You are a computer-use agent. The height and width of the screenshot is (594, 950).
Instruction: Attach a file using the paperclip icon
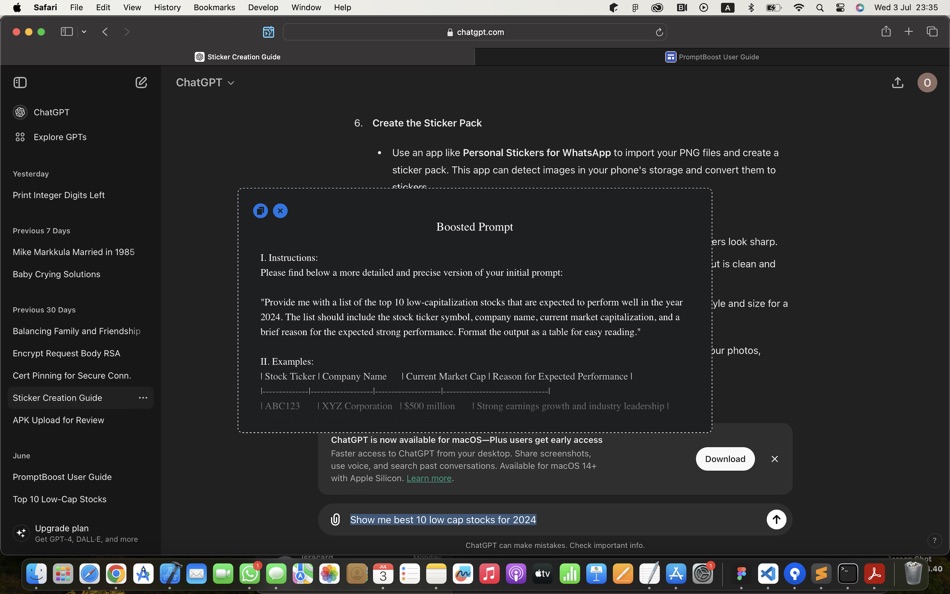coord(335,519)
